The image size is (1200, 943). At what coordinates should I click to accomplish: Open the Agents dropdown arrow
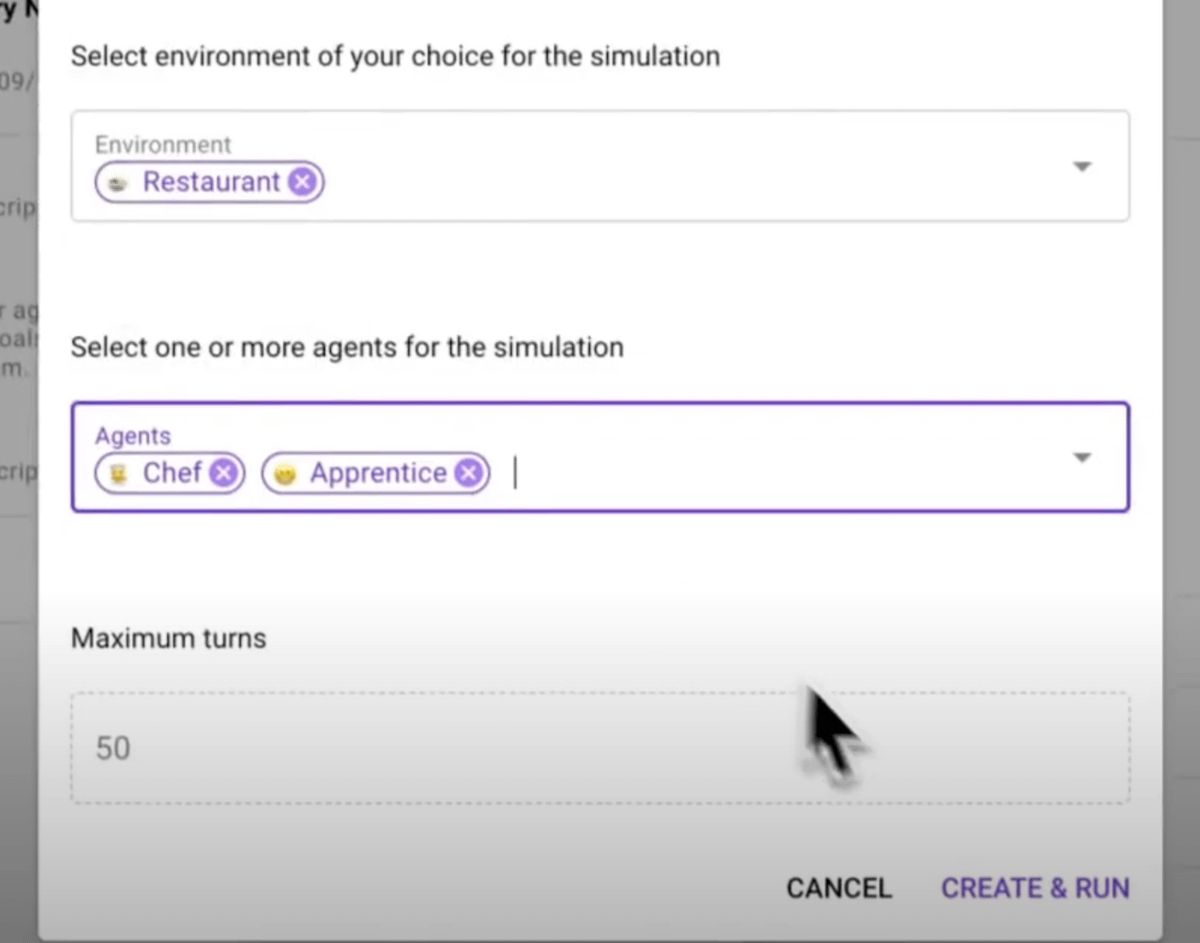[x=1081, y=457]
